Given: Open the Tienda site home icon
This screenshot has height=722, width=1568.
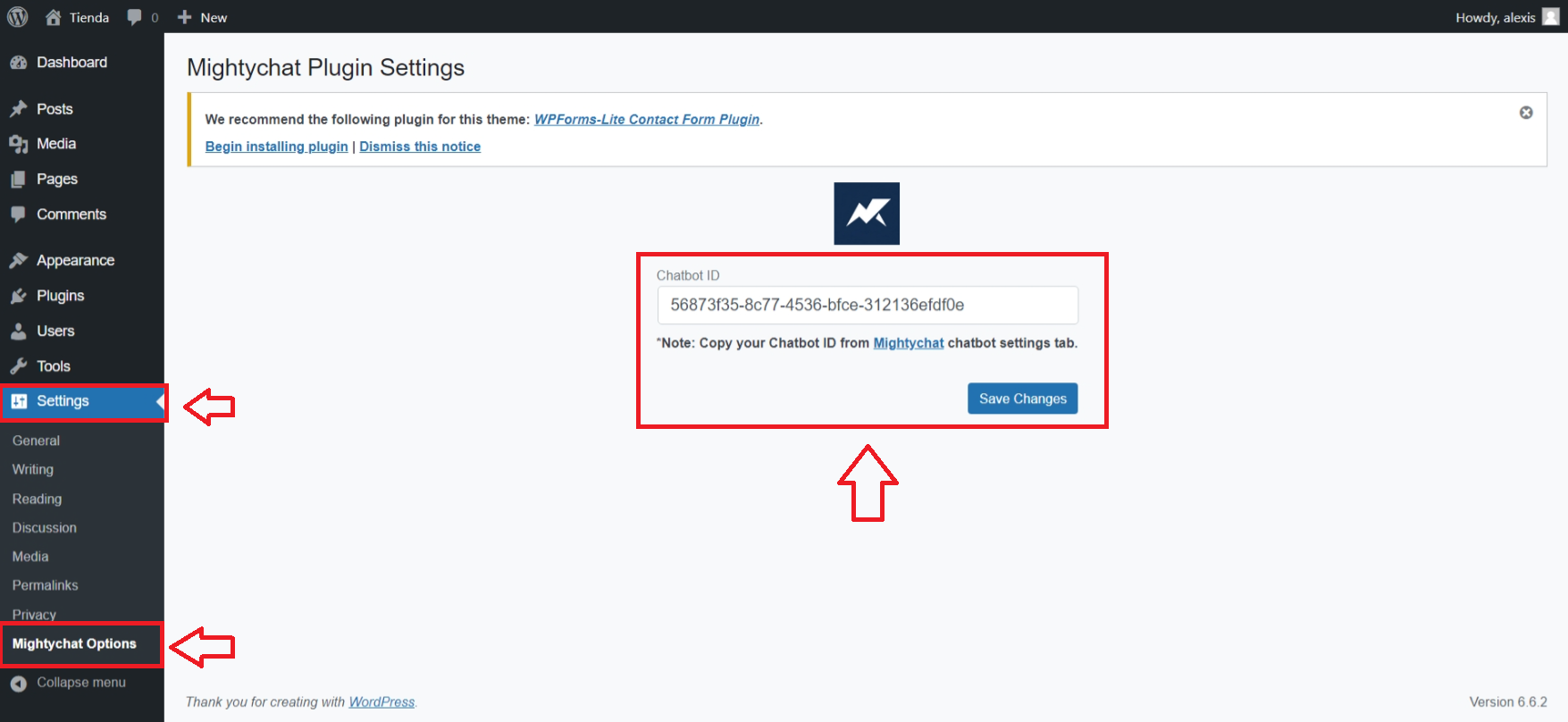Looking at the screenshot, I should 54,17.
